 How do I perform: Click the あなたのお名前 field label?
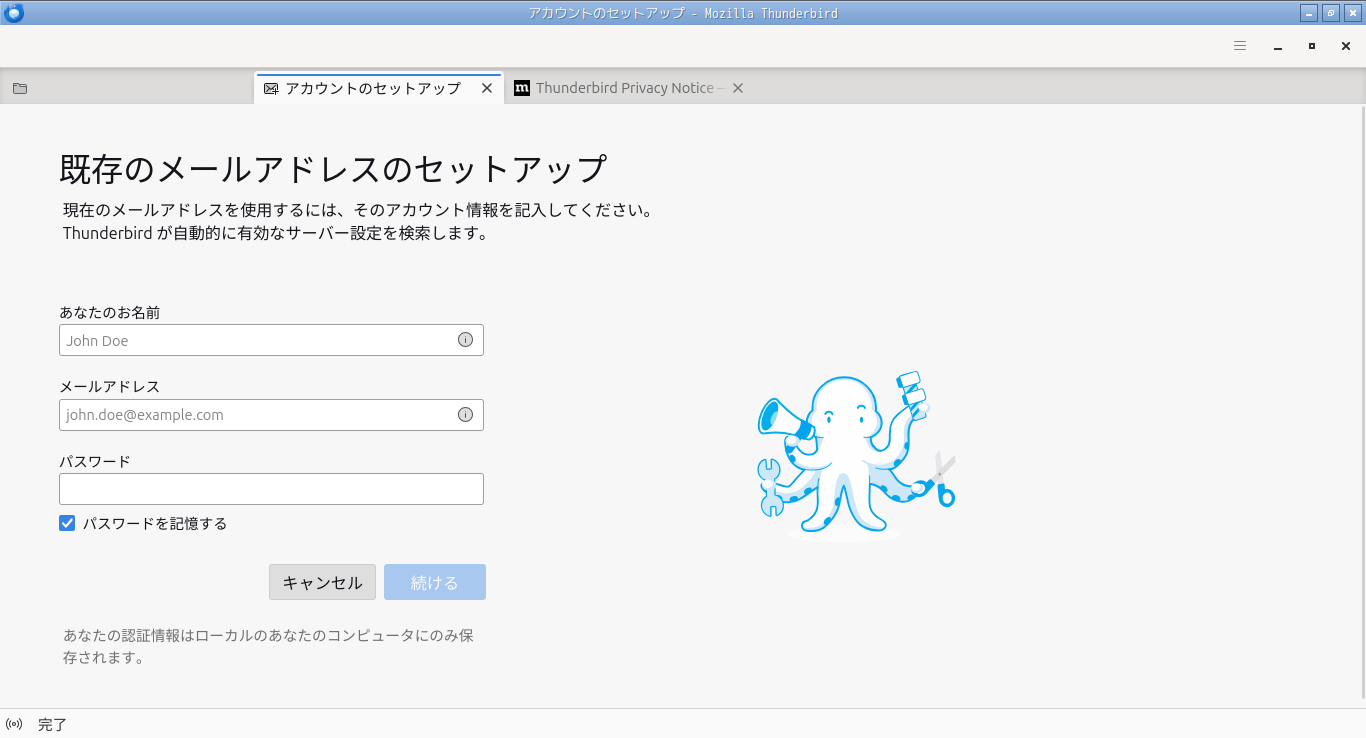pos(110,312)
